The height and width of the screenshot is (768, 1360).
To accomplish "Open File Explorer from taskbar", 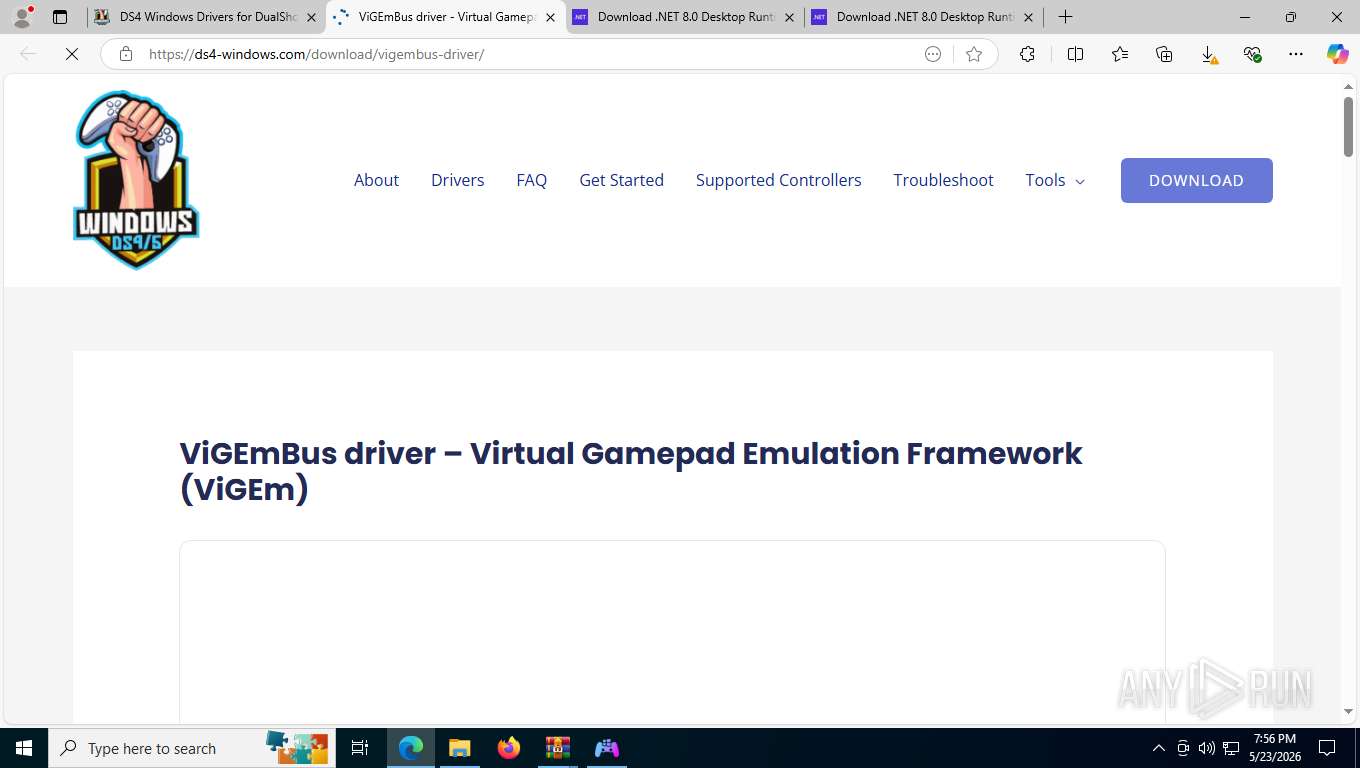I will pos(459,748).
